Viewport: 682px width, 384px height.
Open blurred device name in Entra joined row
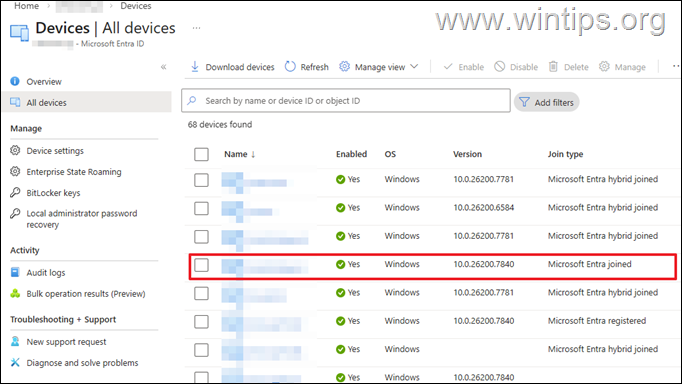coord(264,266)
